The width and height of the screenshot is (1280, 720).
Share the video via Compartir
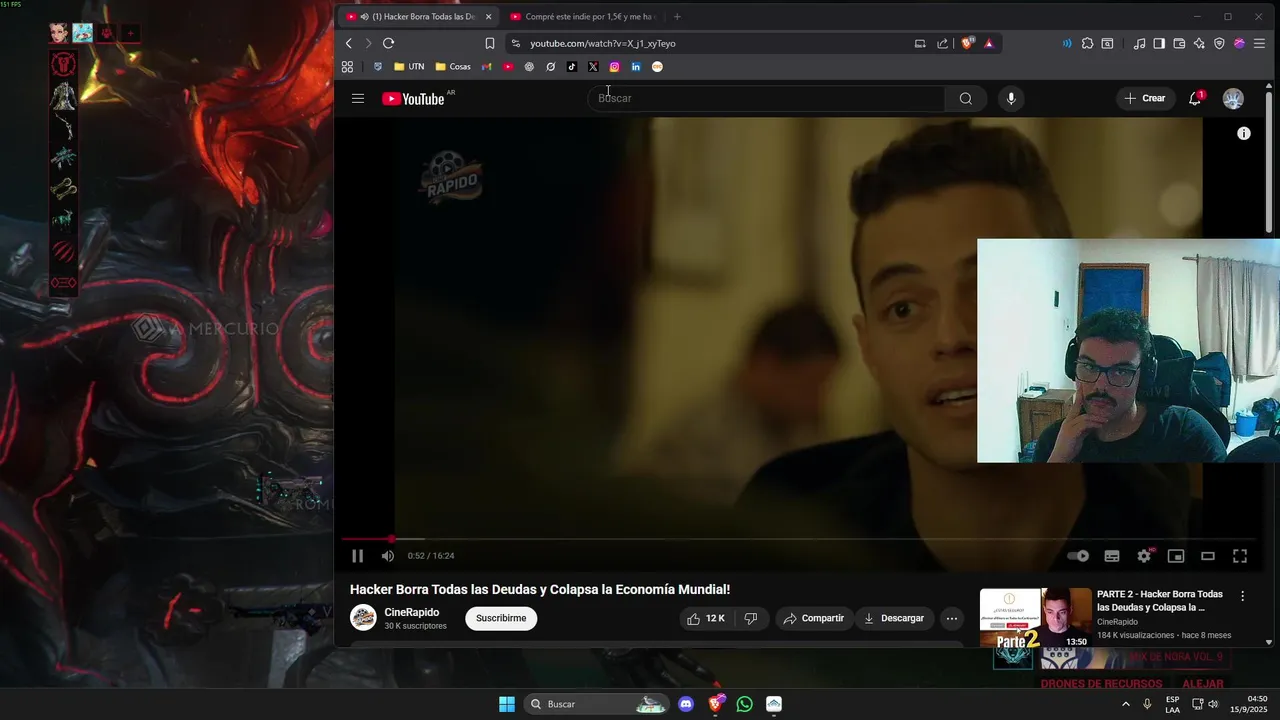[814, 618]
